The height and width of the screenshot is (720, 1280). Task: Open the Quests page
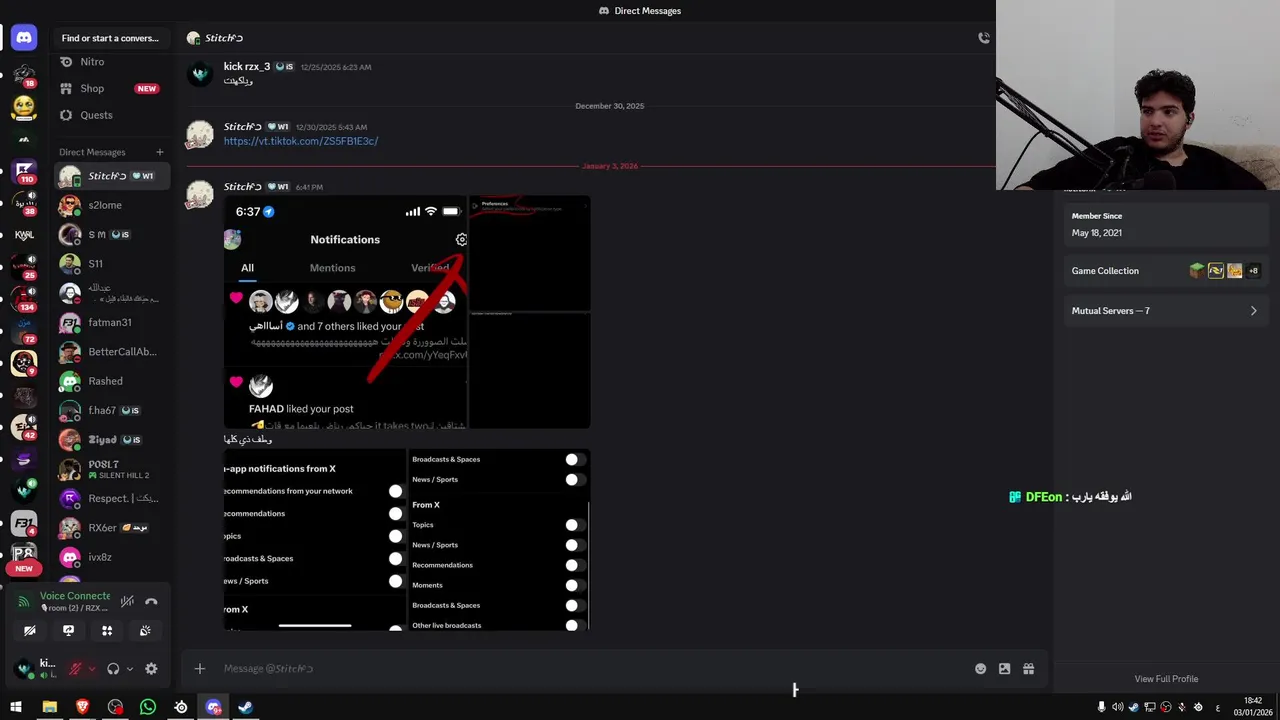pyautogui.click(x=112, y=115)
